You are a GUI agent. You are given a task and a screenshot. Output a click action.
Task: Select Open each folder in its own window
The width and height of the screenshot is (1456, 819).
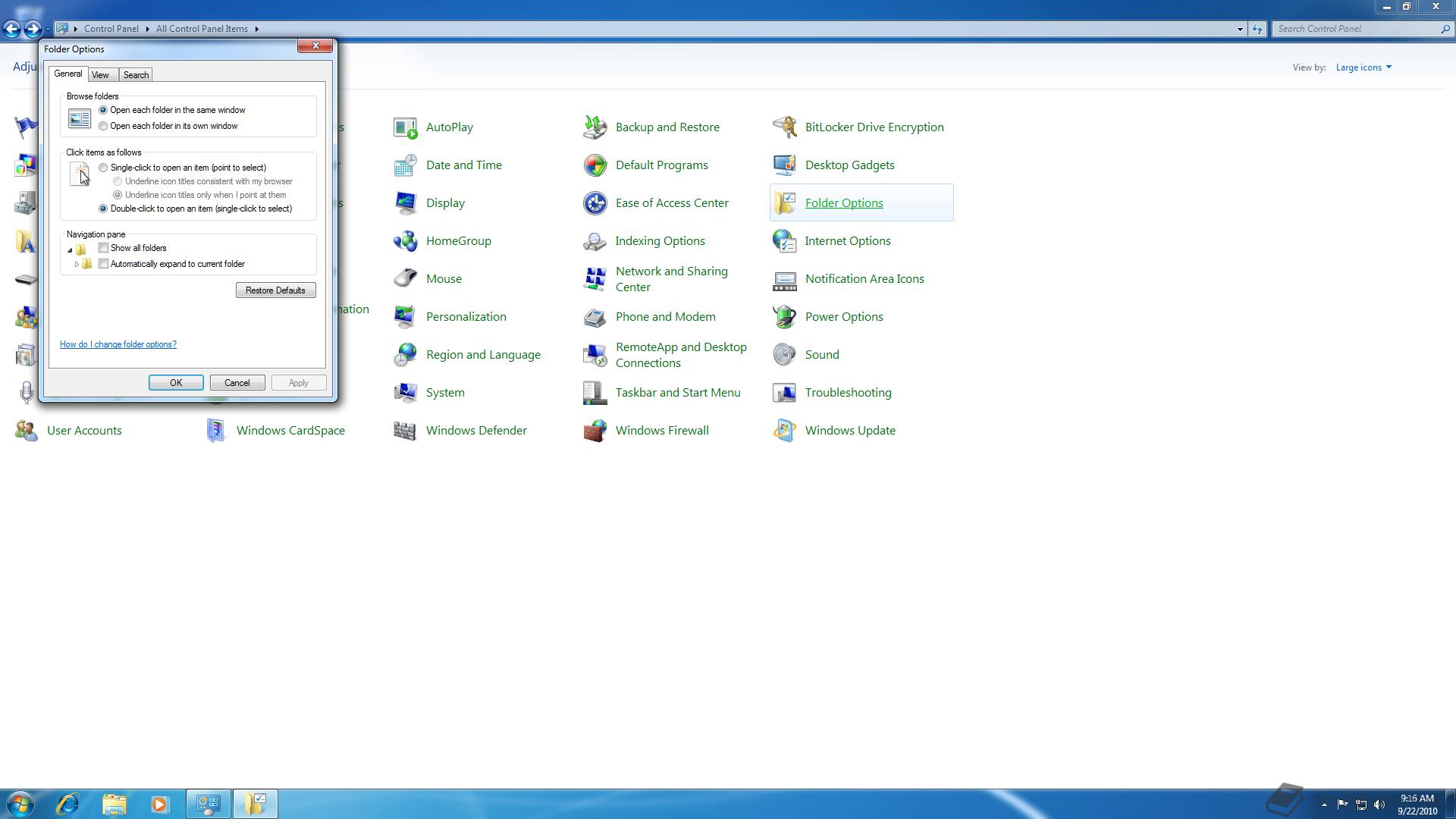[x=103, y=126]
